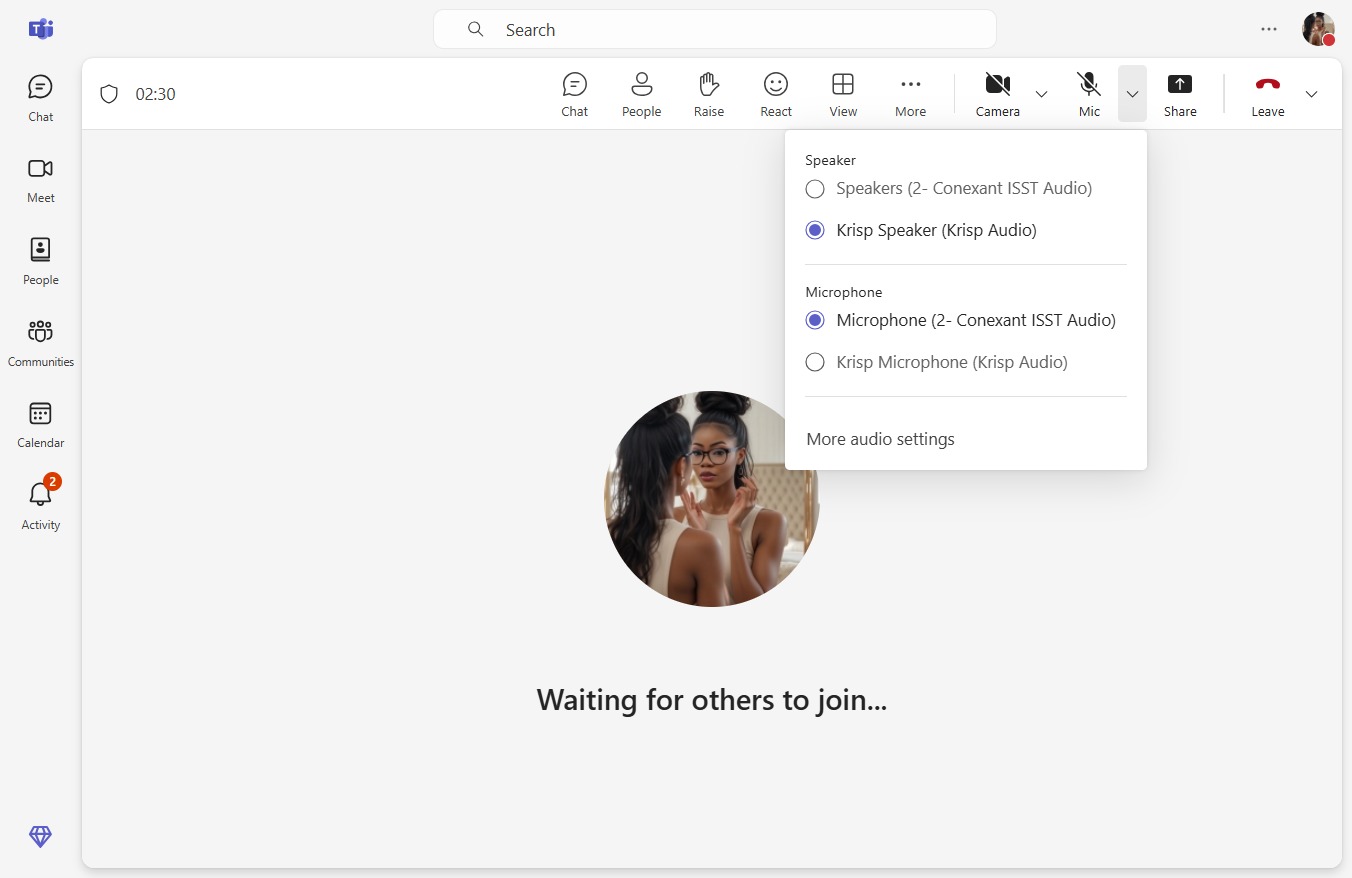Unmute the Mic
The width and height of the screenshot is (1352, 878).
click(x=1089, y=95)
